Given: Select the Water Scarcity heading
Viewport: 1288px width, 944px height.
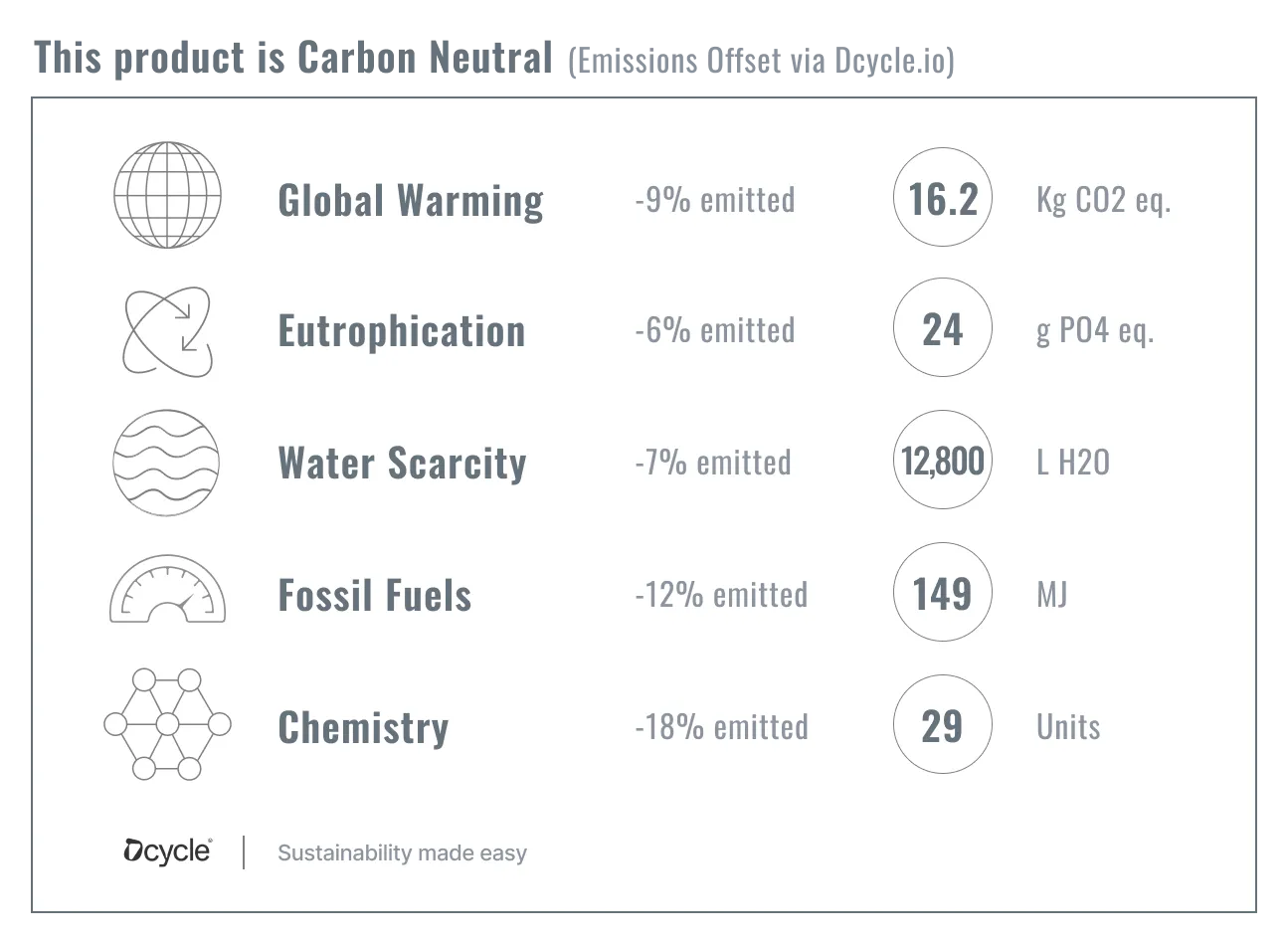Looking at the screenshot, I should click(402, 463).
